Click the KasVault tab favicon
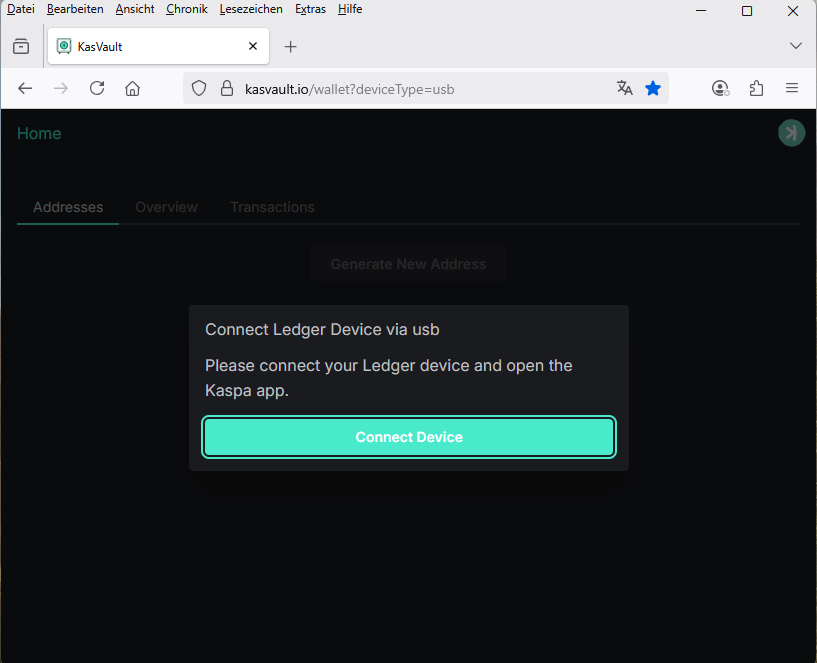This screenshot has height=663, width=817. pyautogui.click(x=64, y=46)
